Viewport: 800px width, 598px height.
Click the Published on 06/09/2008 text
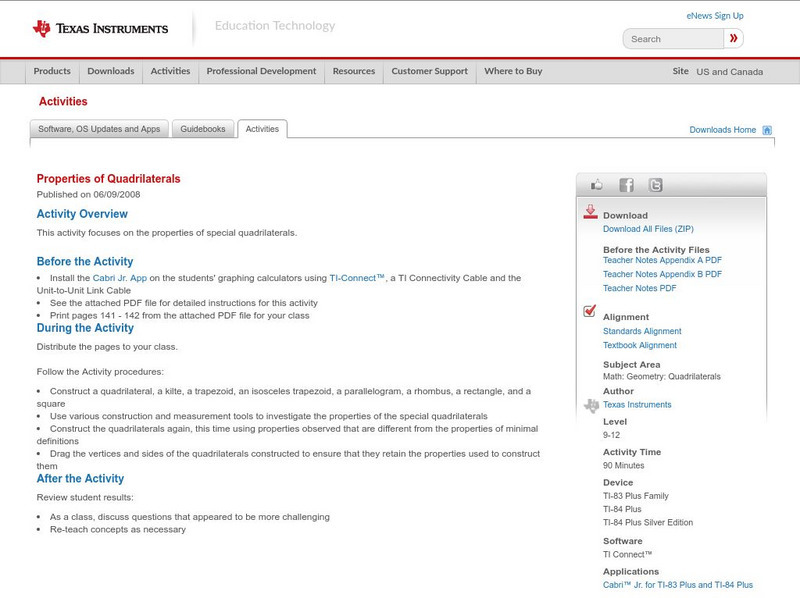click(x=88, y=194)
